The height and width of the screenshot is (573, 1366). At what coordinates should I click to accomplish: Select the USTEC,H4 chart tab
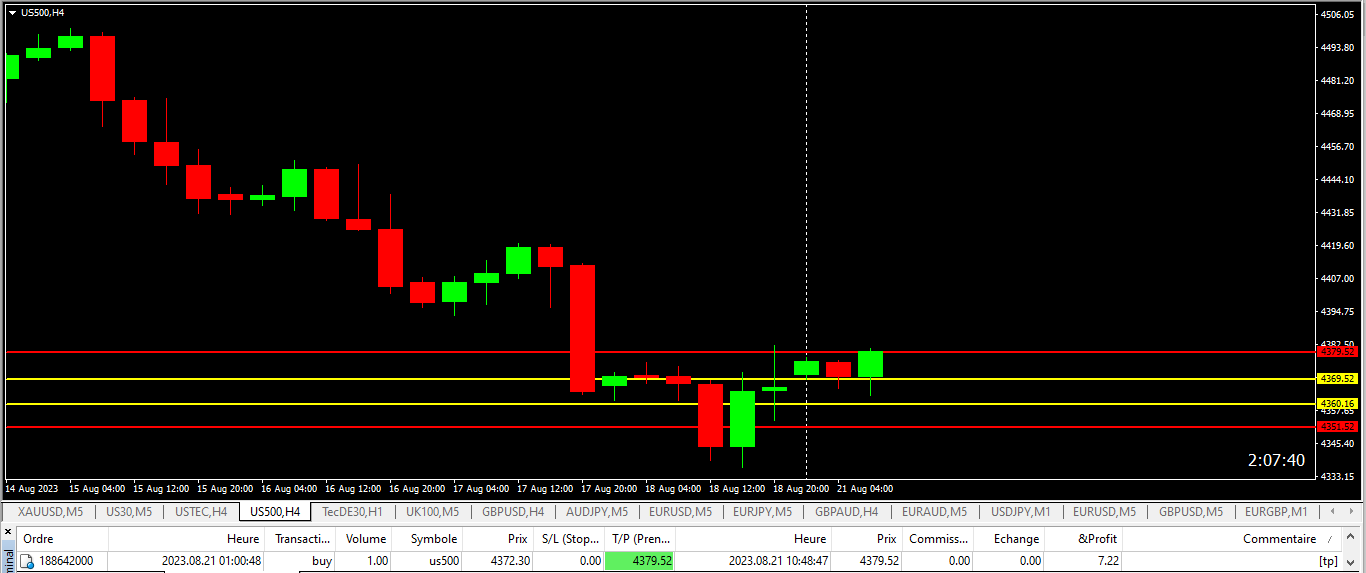coord(201,512)
